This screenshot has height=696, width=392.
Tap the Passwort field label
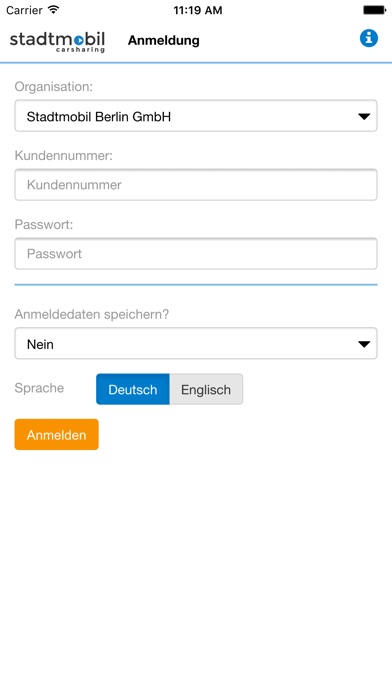pyautogui.click(x=44, y=225)
